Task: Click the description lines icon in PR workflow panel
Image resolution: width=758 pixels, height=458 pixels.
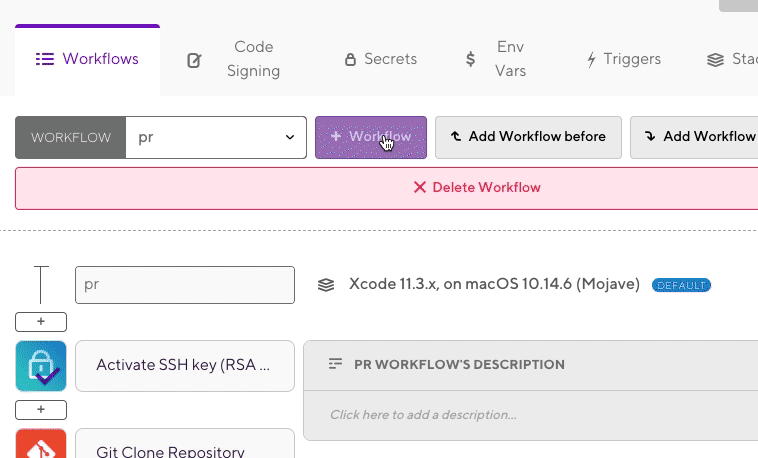Action: point(336,365)
